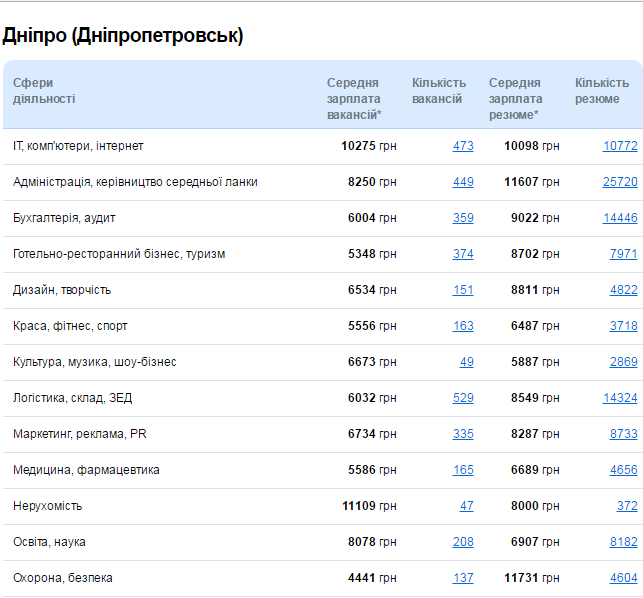Select the 'IT, комп'ютери, інтернет' row label
The image size is (643, 598).
78,146
